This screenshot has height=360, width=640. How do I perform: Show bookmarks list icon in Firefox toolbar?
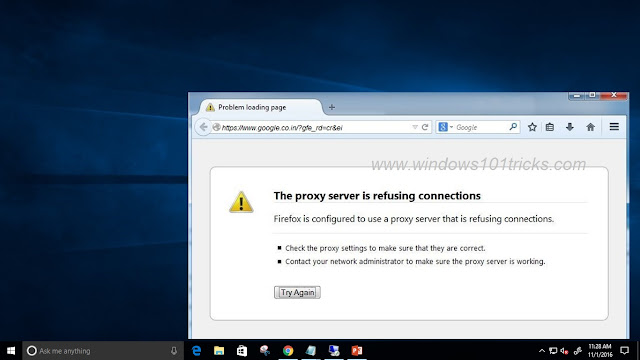click(x=550, y=127)
